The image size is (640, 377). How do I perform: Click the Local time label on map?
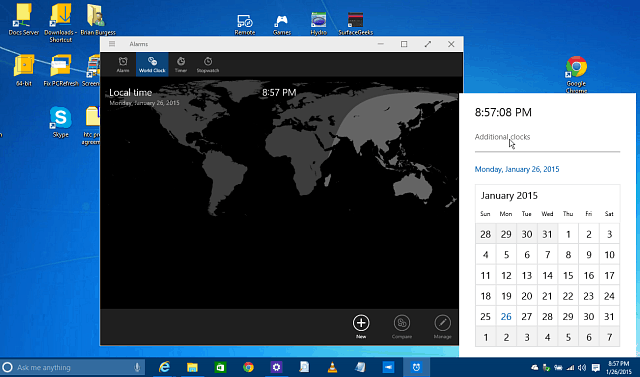(130, 93)
